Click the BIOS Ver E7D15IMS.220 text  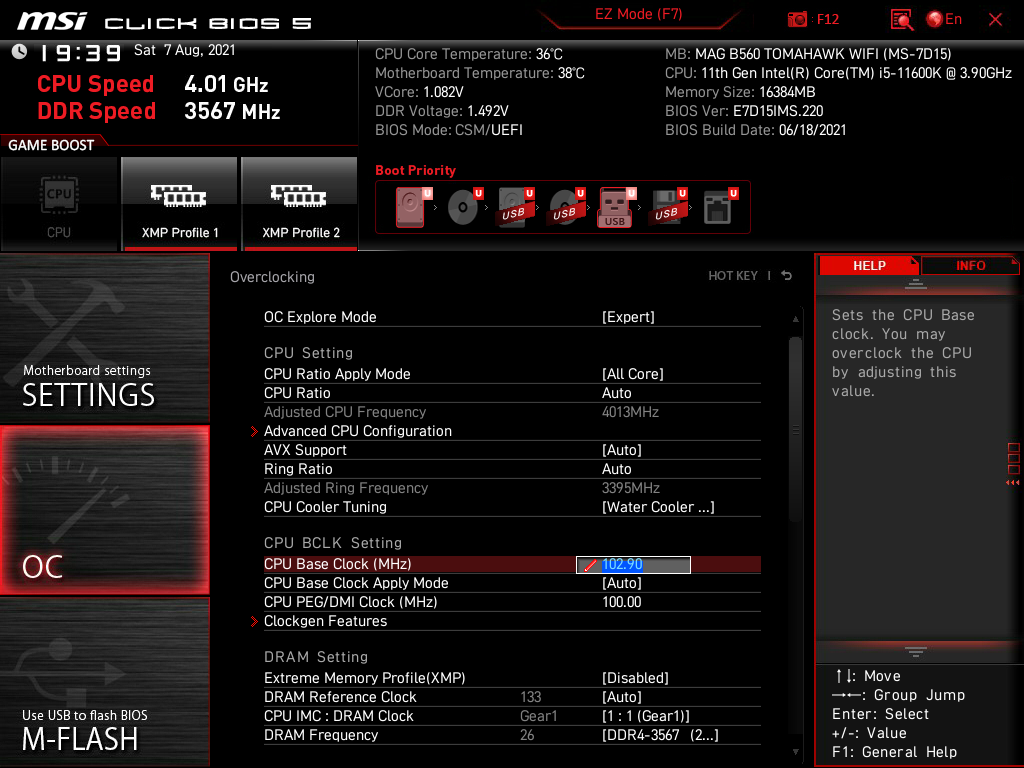(x=744, y=111)
